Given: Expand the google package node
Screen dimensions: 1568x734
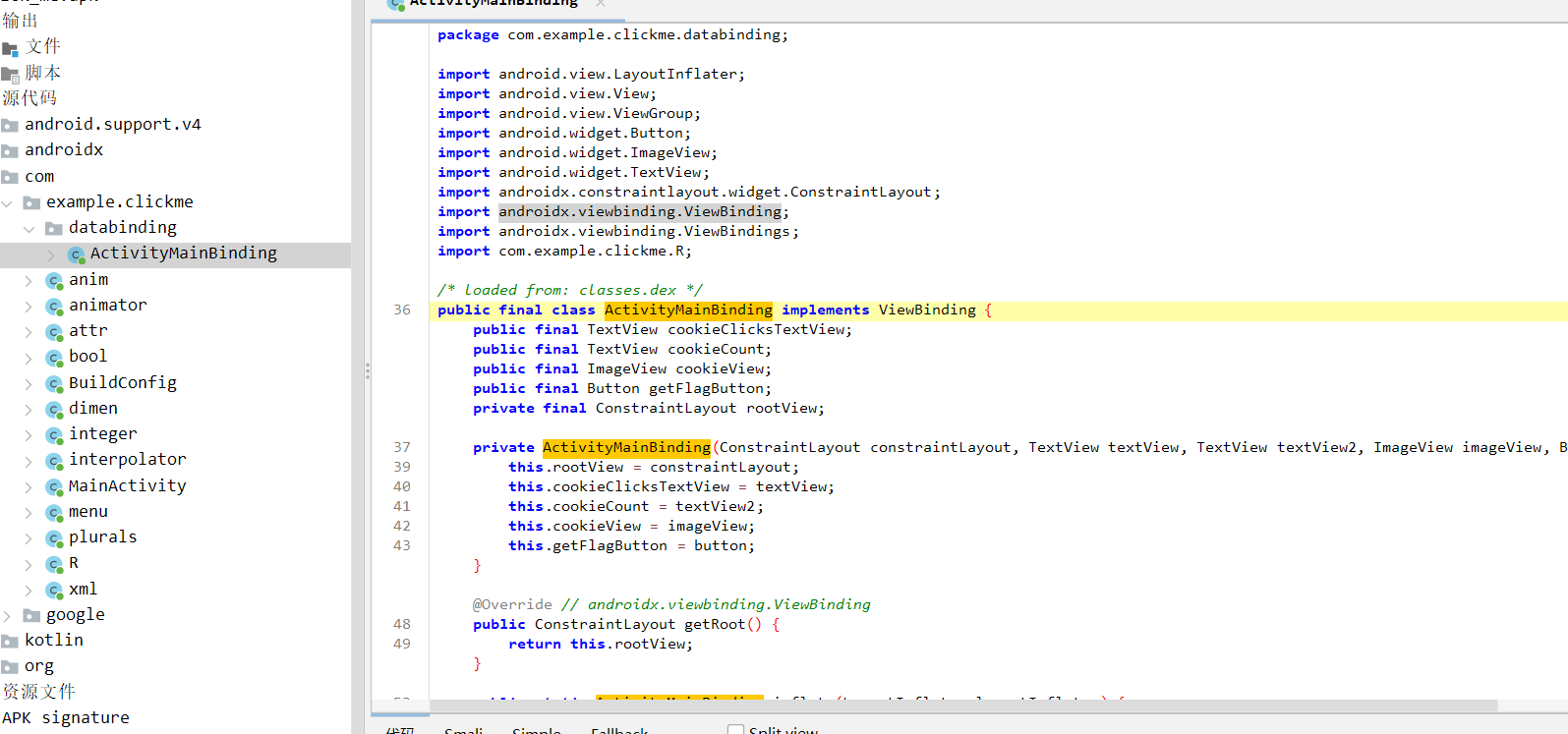Looking at the screenshot, I should coord(7,616).
